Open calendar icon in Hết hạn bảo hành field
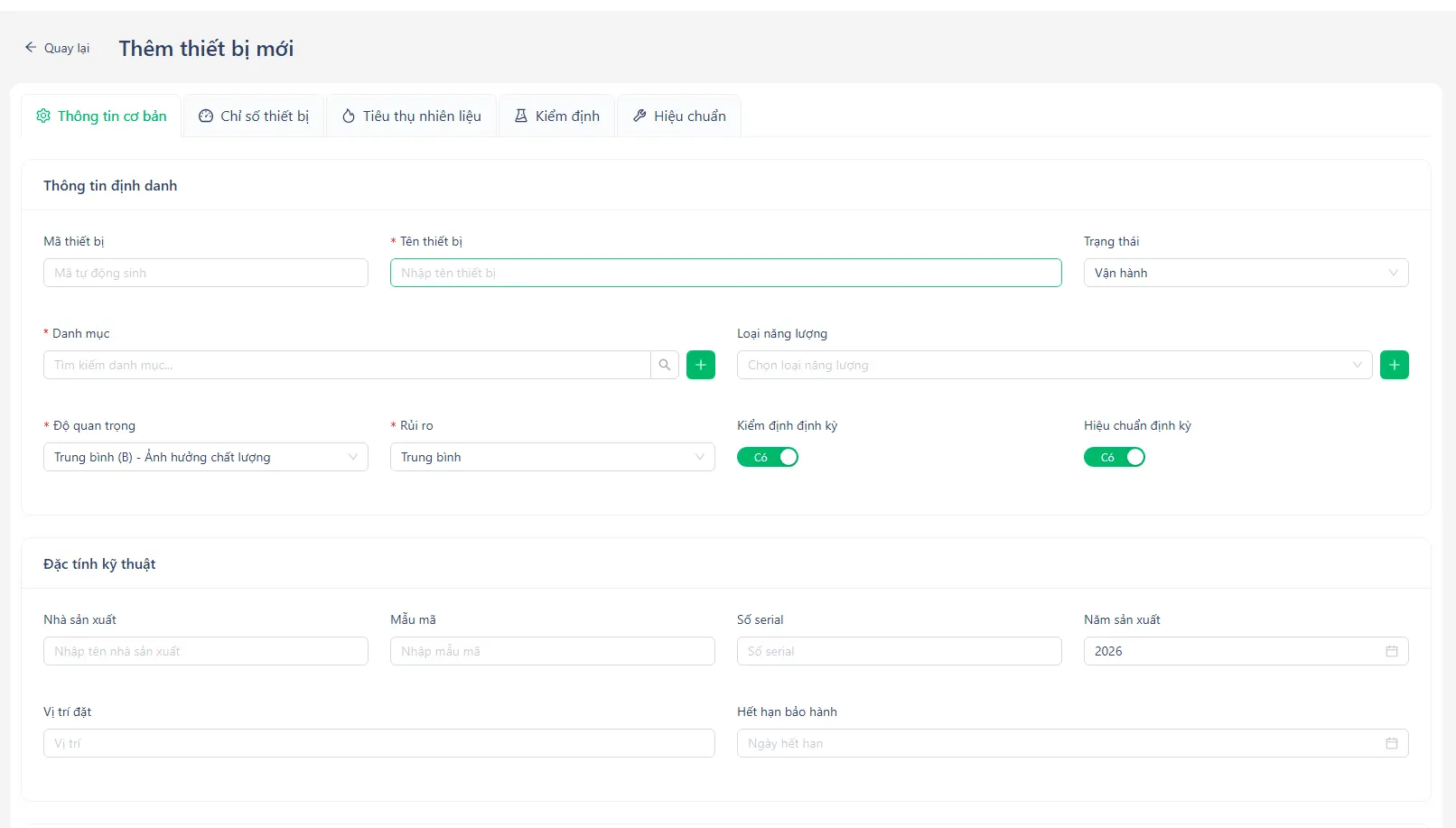1456x828 pixels. 1392,743
